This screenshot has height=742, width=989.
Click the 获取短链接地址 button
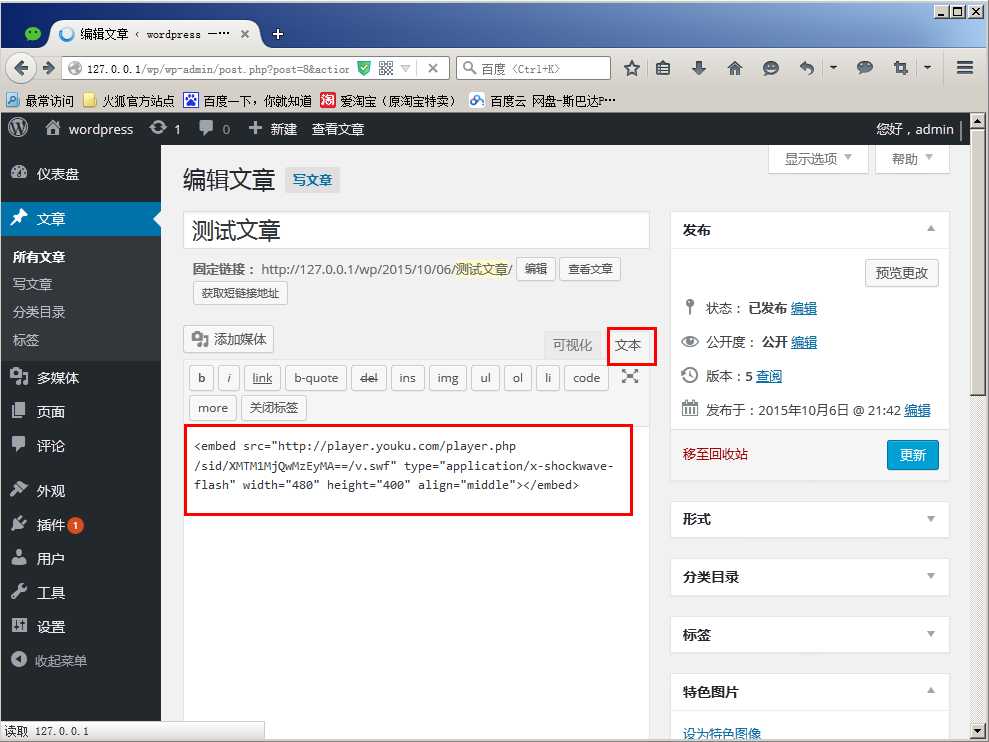point(240,293)
